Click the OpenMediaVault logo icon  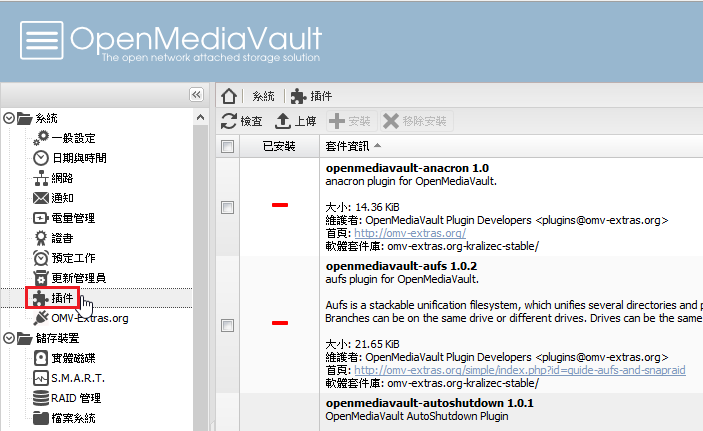(x=42, y=40)
